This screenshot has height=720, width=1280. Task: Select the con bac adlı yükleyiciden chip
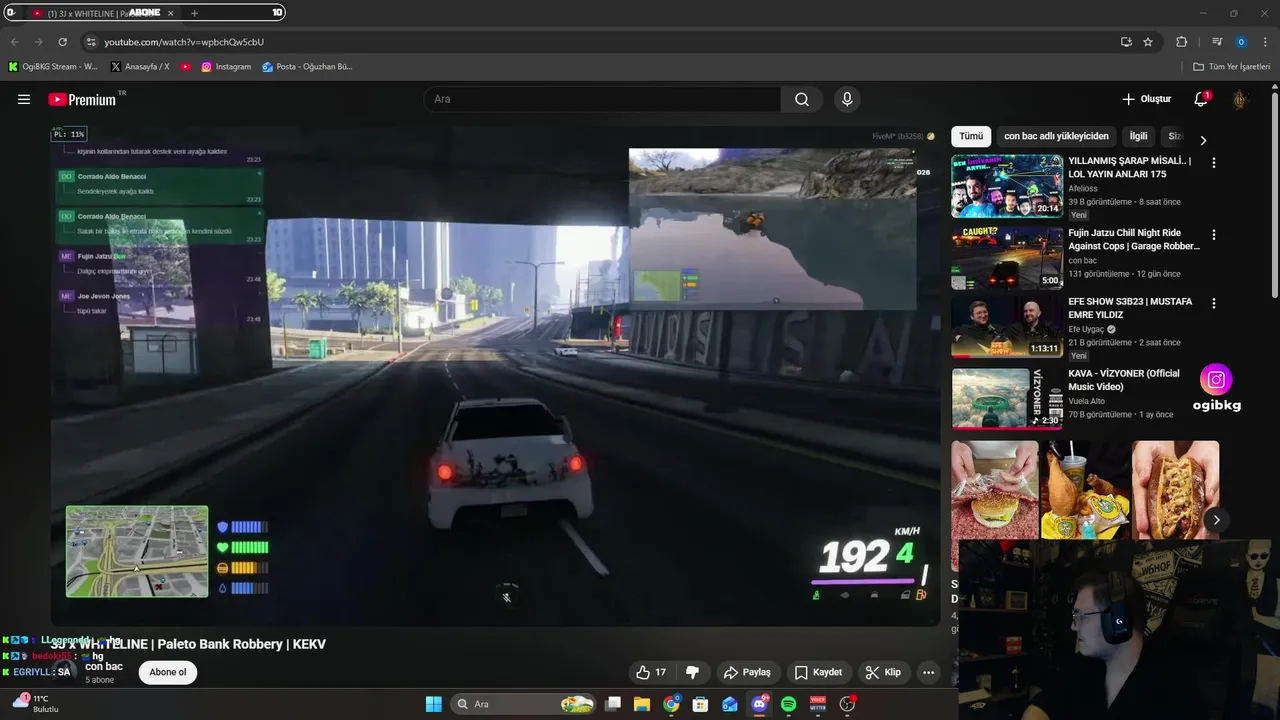[x=1056, y=136]
